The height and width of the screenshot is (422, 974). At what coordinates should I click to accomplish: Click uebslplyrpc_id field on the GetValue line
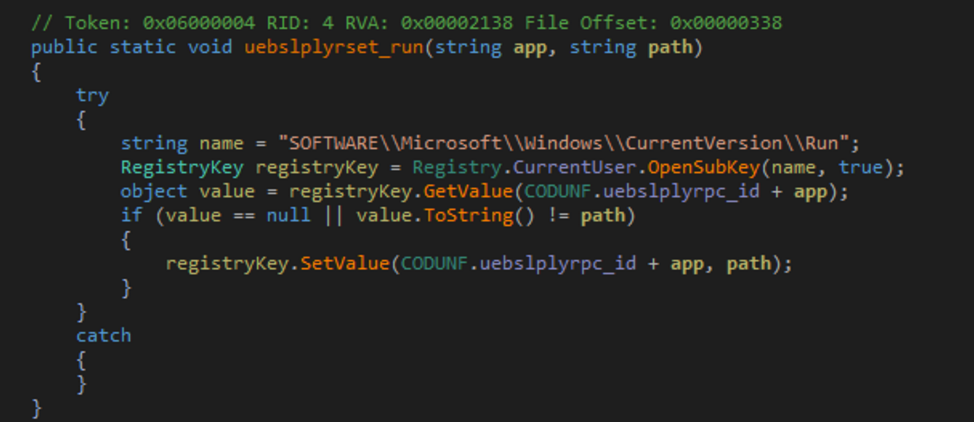pos(681,192)
